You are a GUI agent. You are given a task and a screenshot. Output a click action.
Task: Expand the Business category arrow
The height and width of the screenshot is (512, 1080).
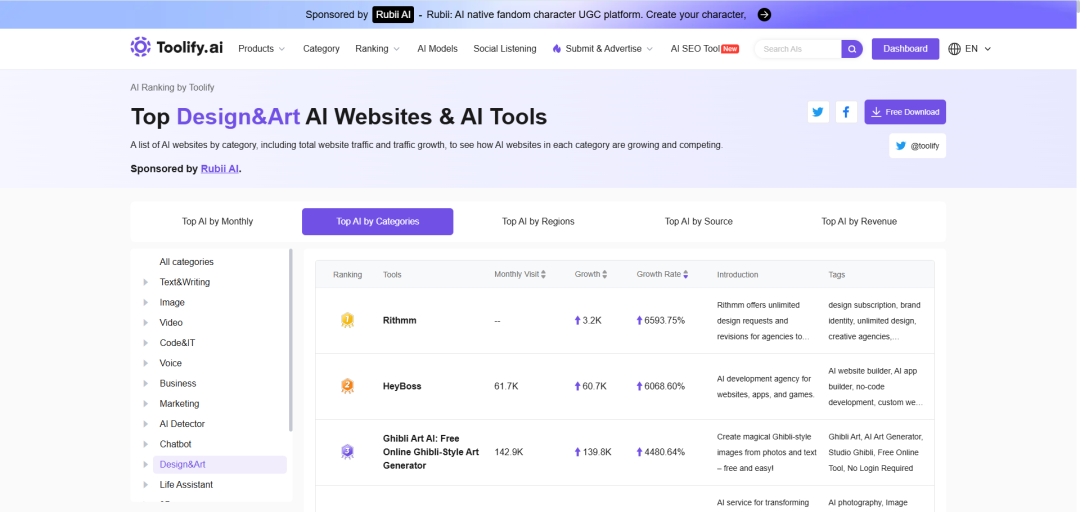pyautogui.click(x=145, y=383)
